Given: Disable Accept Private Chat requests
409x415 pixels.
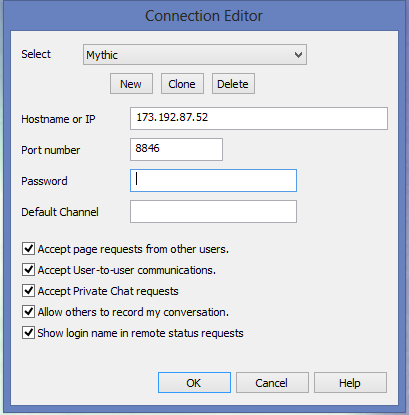Looking at the screenshot, I should coord(28,291).
